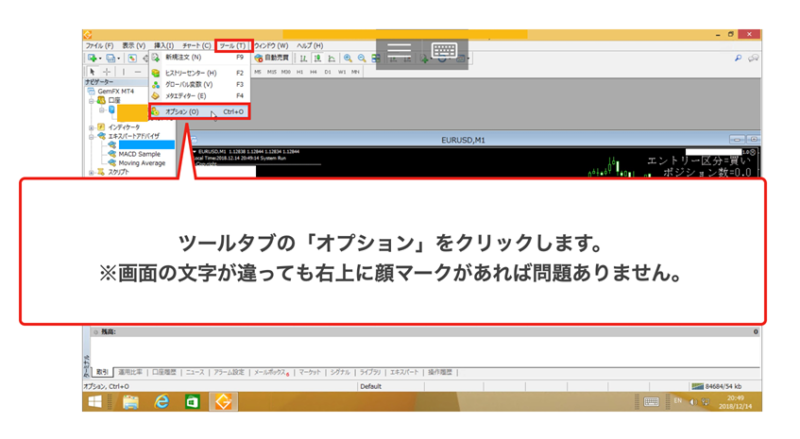This screenshot has width=800, height=439.
Task: Select the MN timeframe button
Action: coord(355,72)
